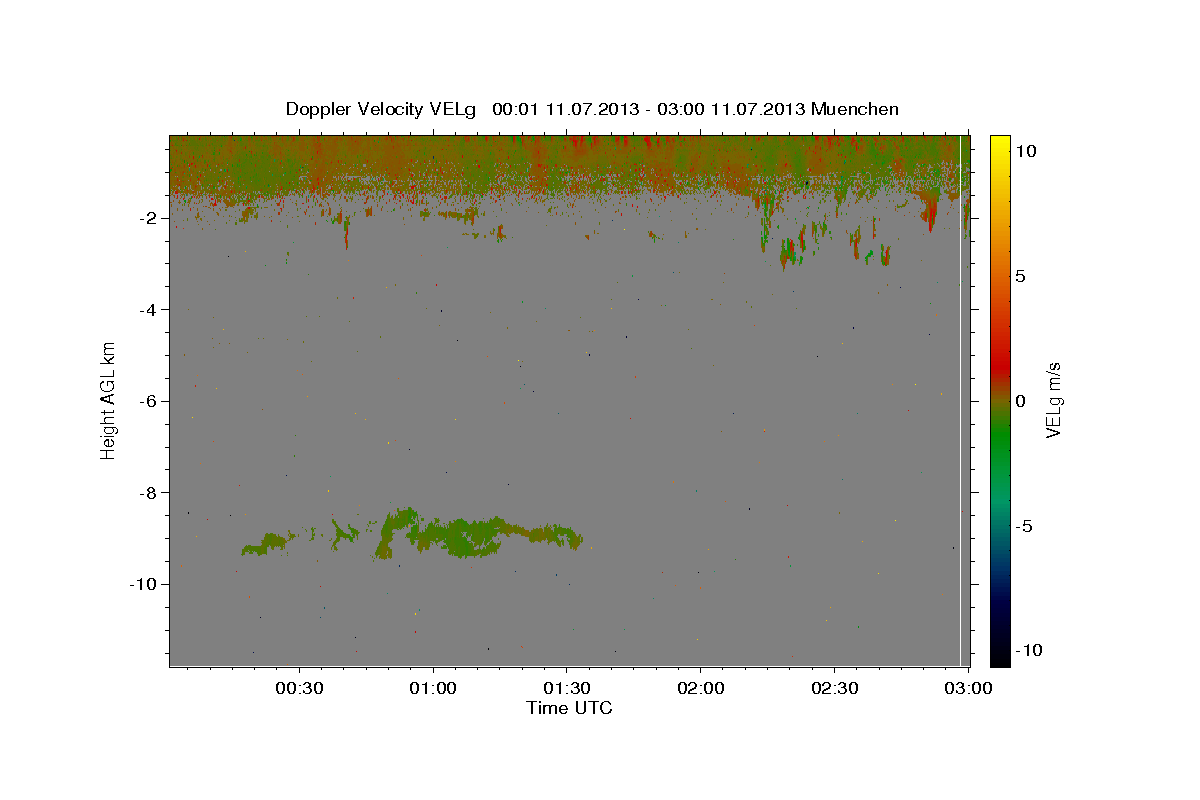Click the colorbar value 5 label
Viewport: 1200px width, 800px height.
point(1020,276)
